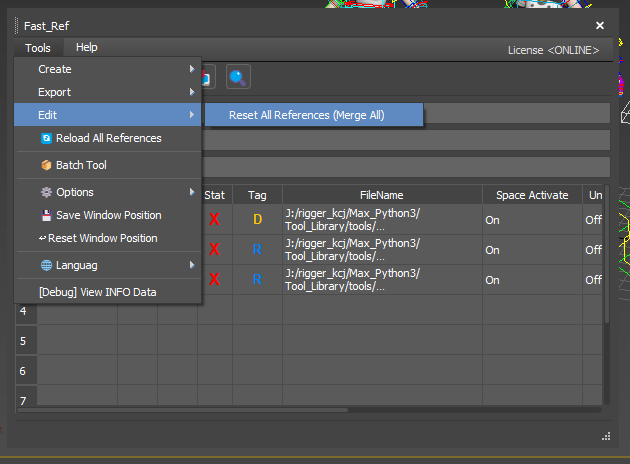Click the magnifier search icon in toolbar
The width and height of the screenshot is (630, 464).
point(237,77)
